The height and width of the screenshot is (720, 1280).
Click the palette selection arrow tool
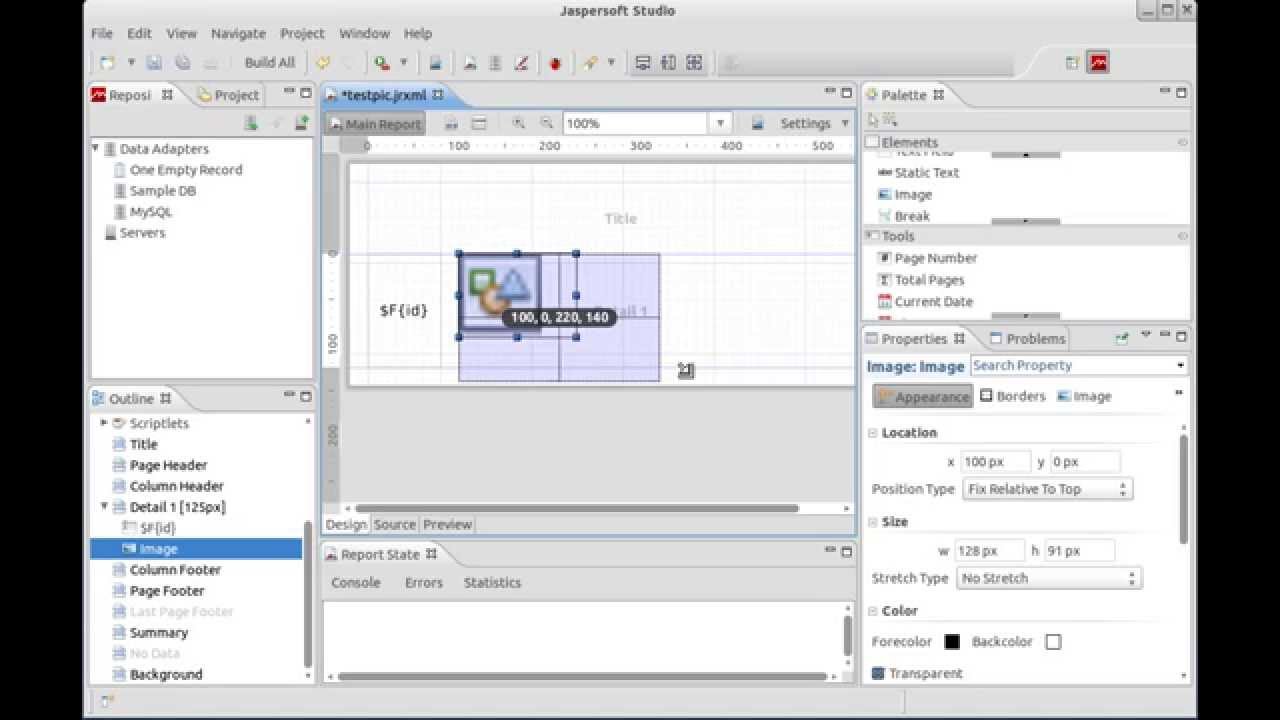[x=873, y=120]
